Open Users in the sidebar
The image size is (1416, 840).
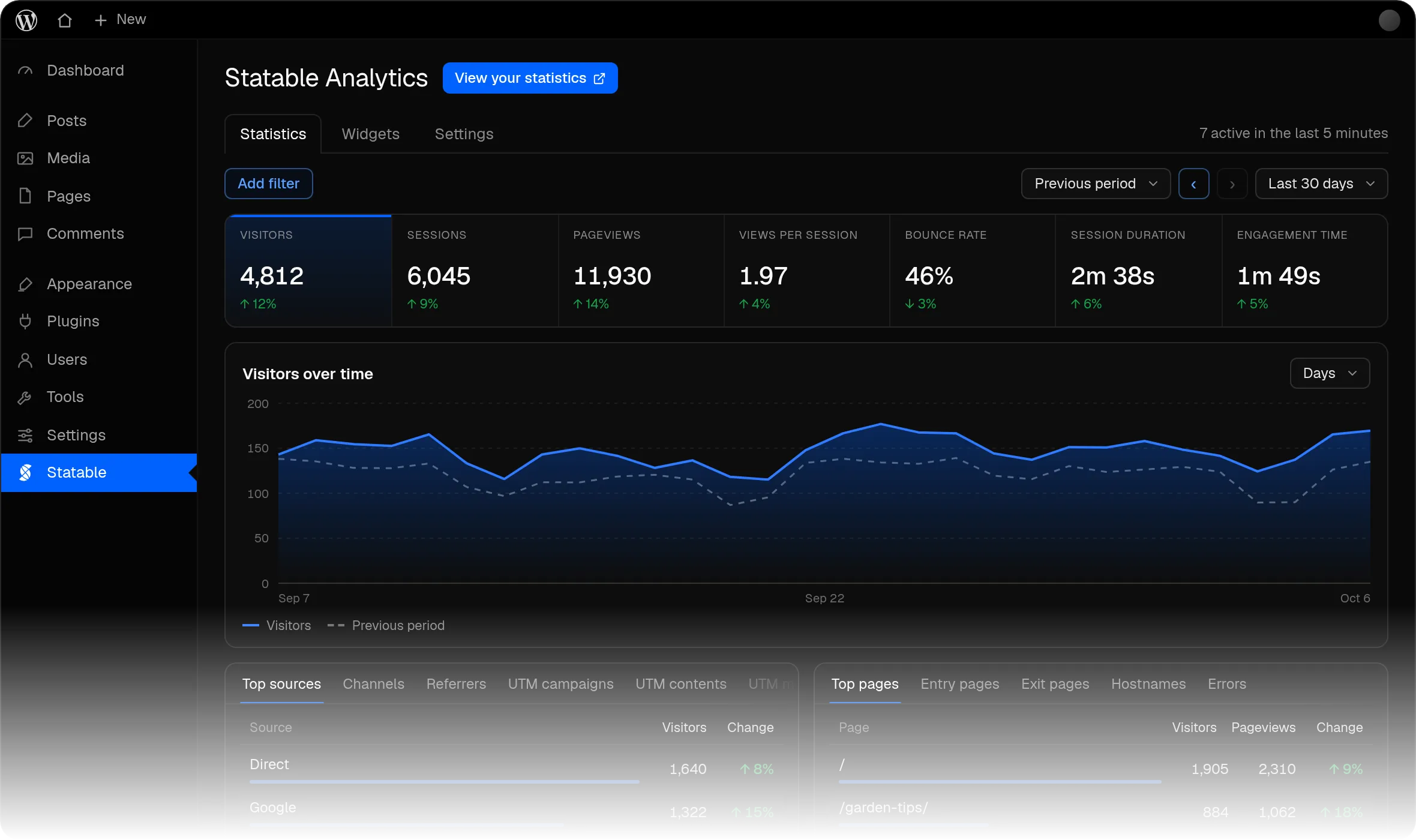click(99, 359)
